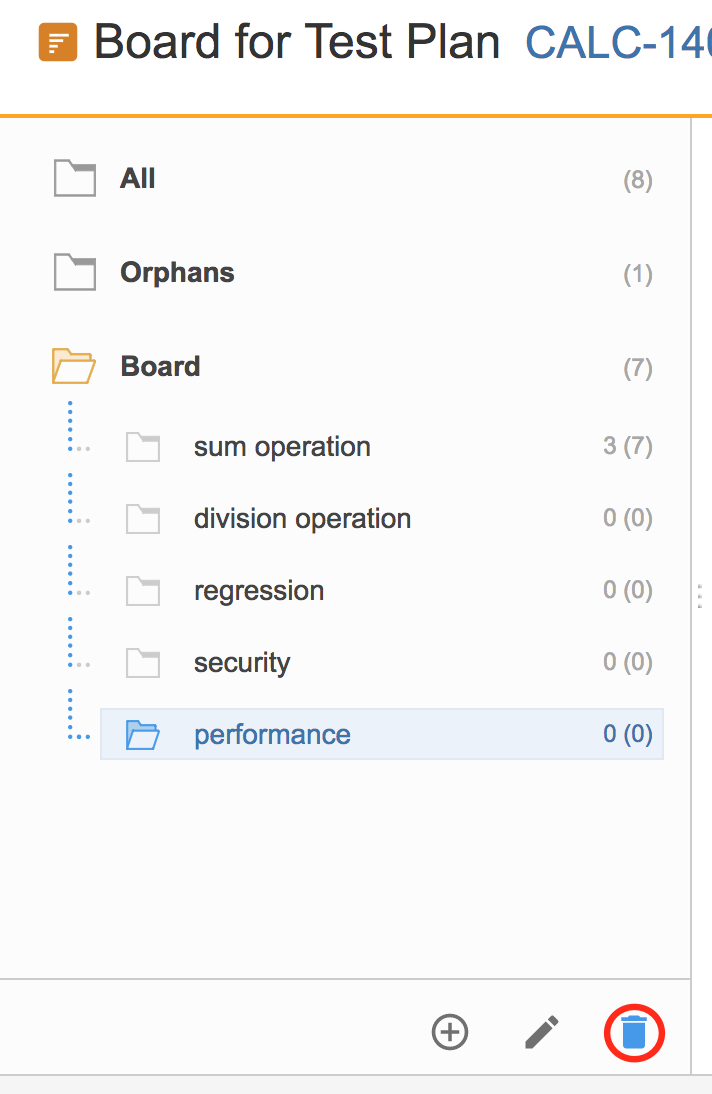This screenshot has width=712, height=1094.
Task: Click the All folder icon
Action: (75, 179)
